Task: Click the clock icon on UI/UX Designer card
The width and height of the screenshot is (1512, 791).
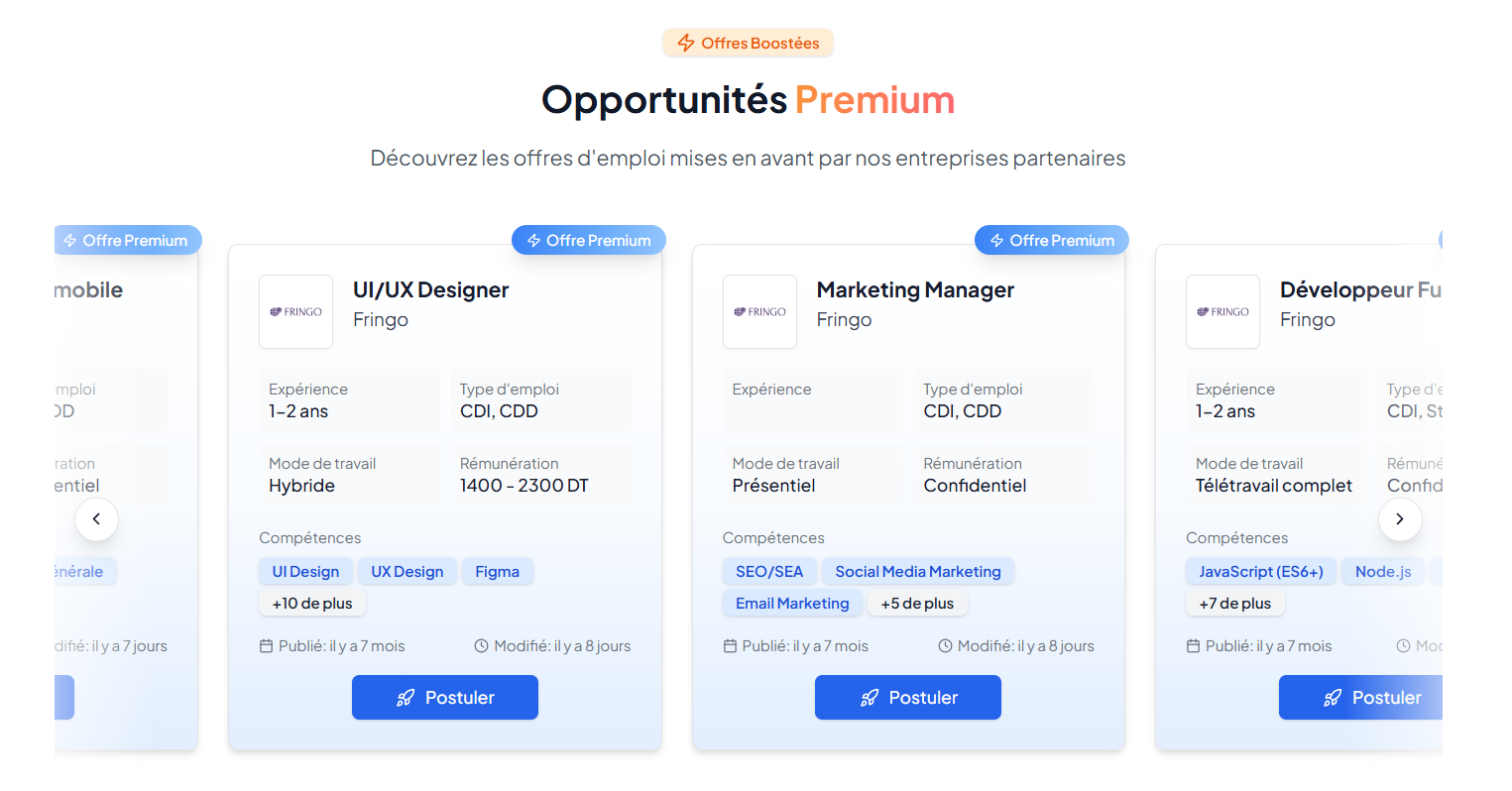Action: click(481, 646)
